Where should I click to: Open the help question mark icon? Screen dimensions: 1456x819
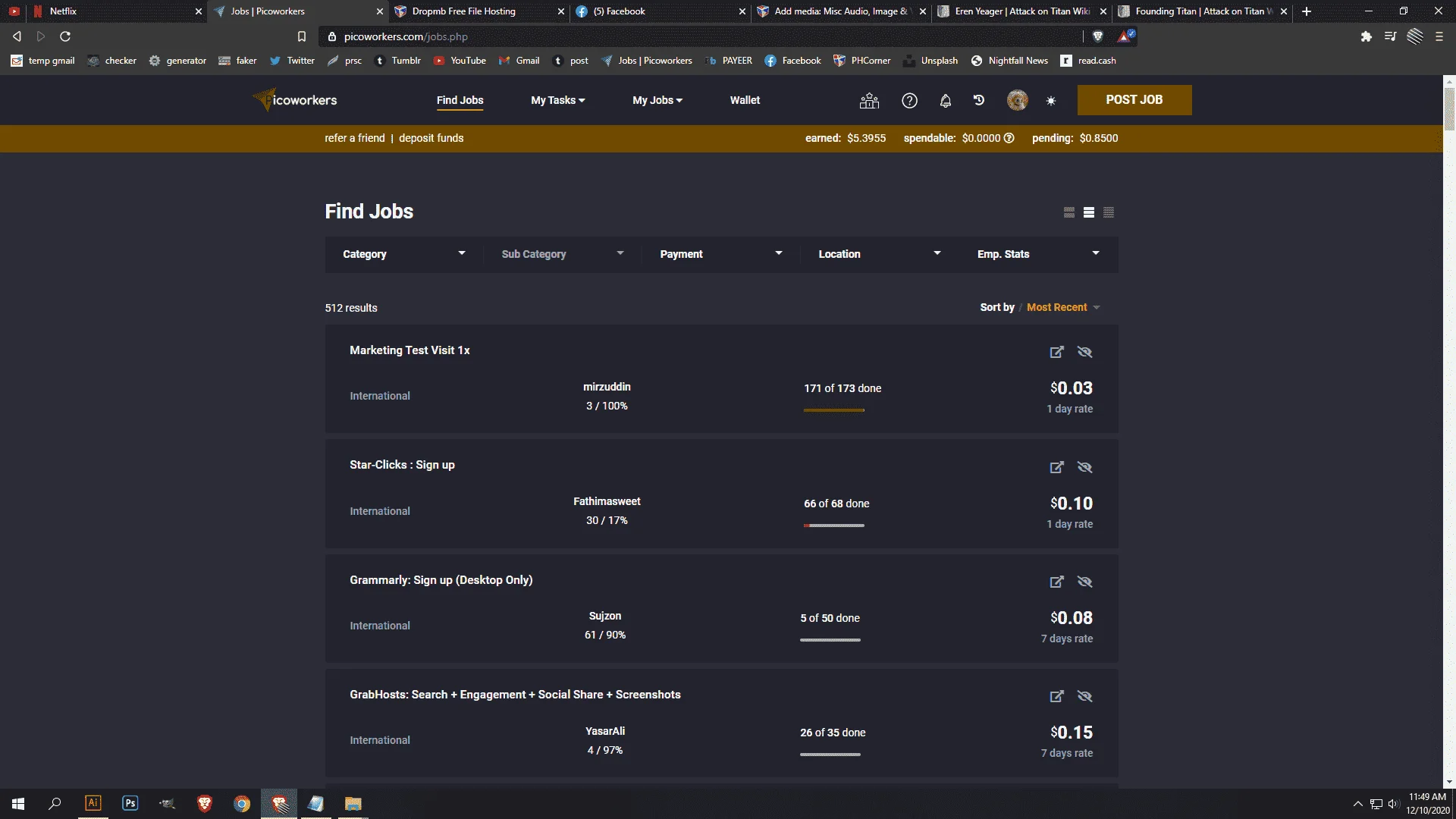click(909, 100)
